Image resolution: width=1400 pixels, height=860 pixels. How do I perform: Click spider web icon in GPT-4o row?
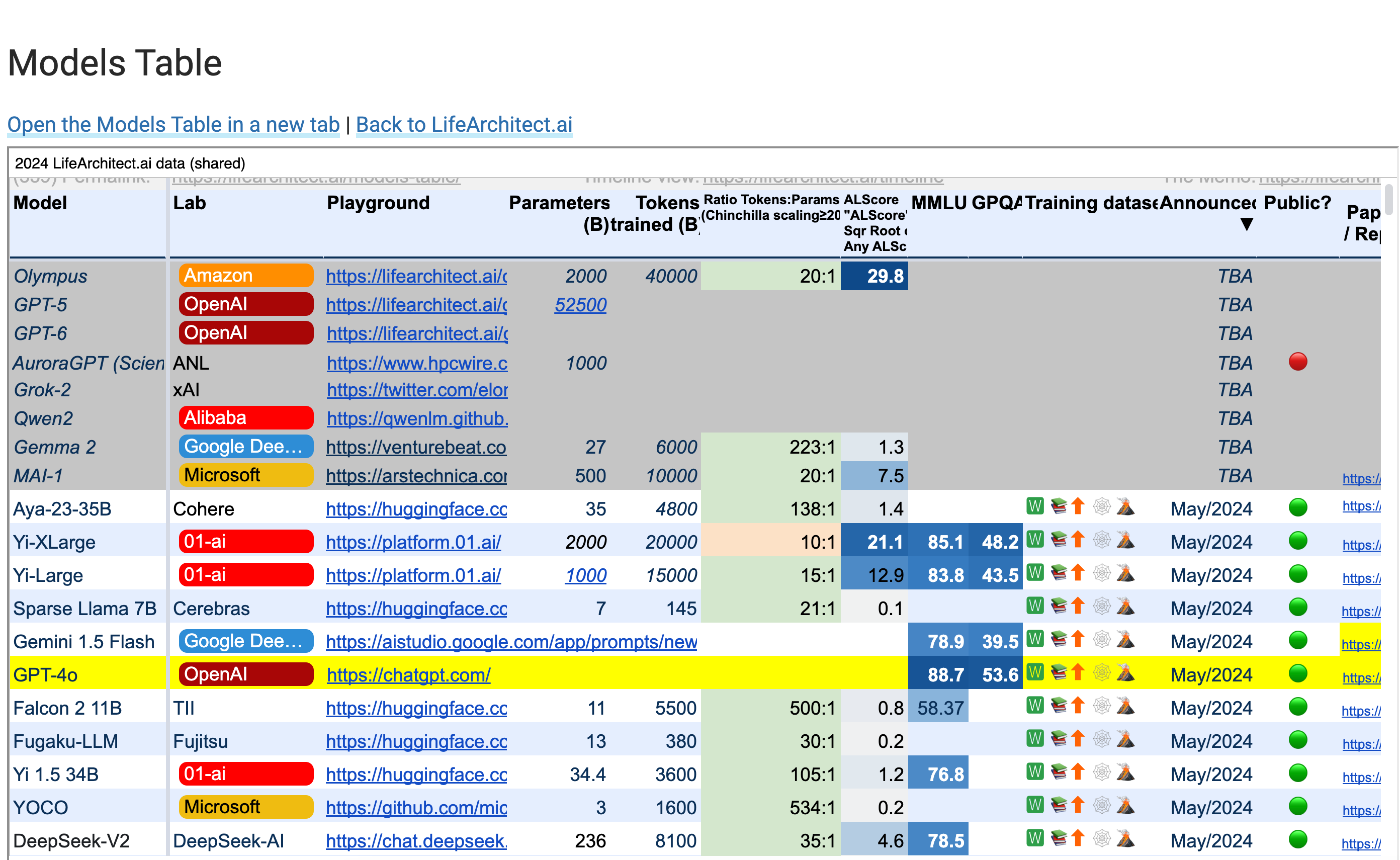pos(1101,672)
